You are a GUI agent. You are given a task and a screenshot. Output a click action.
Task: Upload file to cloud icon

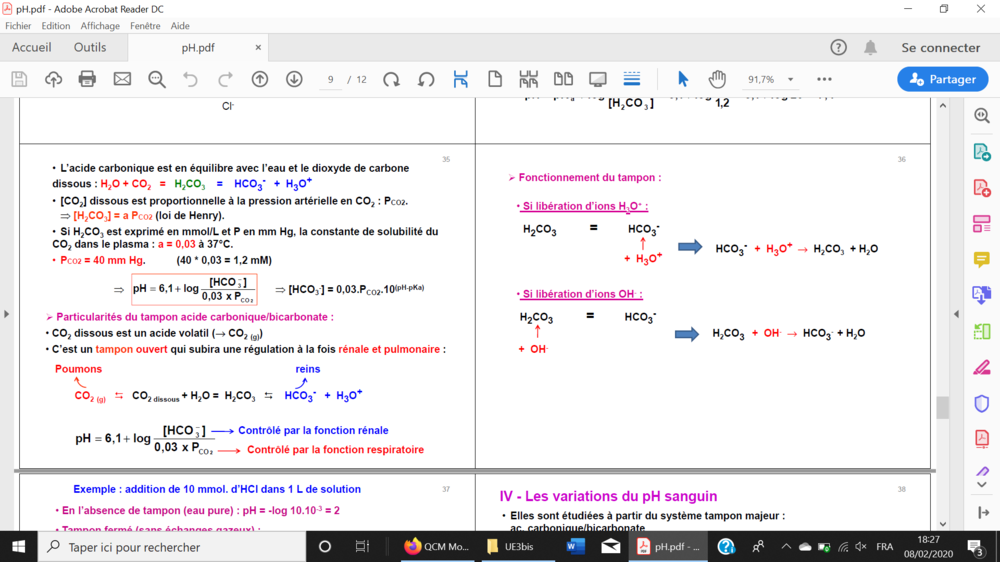[x=53, y=79]
